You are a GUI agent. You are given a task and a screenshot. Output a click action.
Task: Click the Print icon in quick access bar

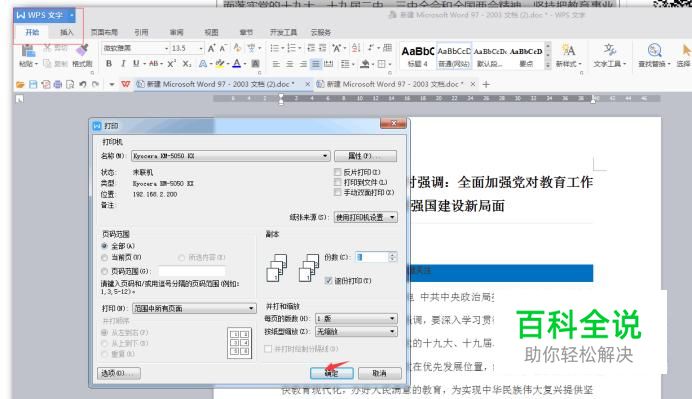click(x=57, y=84)
